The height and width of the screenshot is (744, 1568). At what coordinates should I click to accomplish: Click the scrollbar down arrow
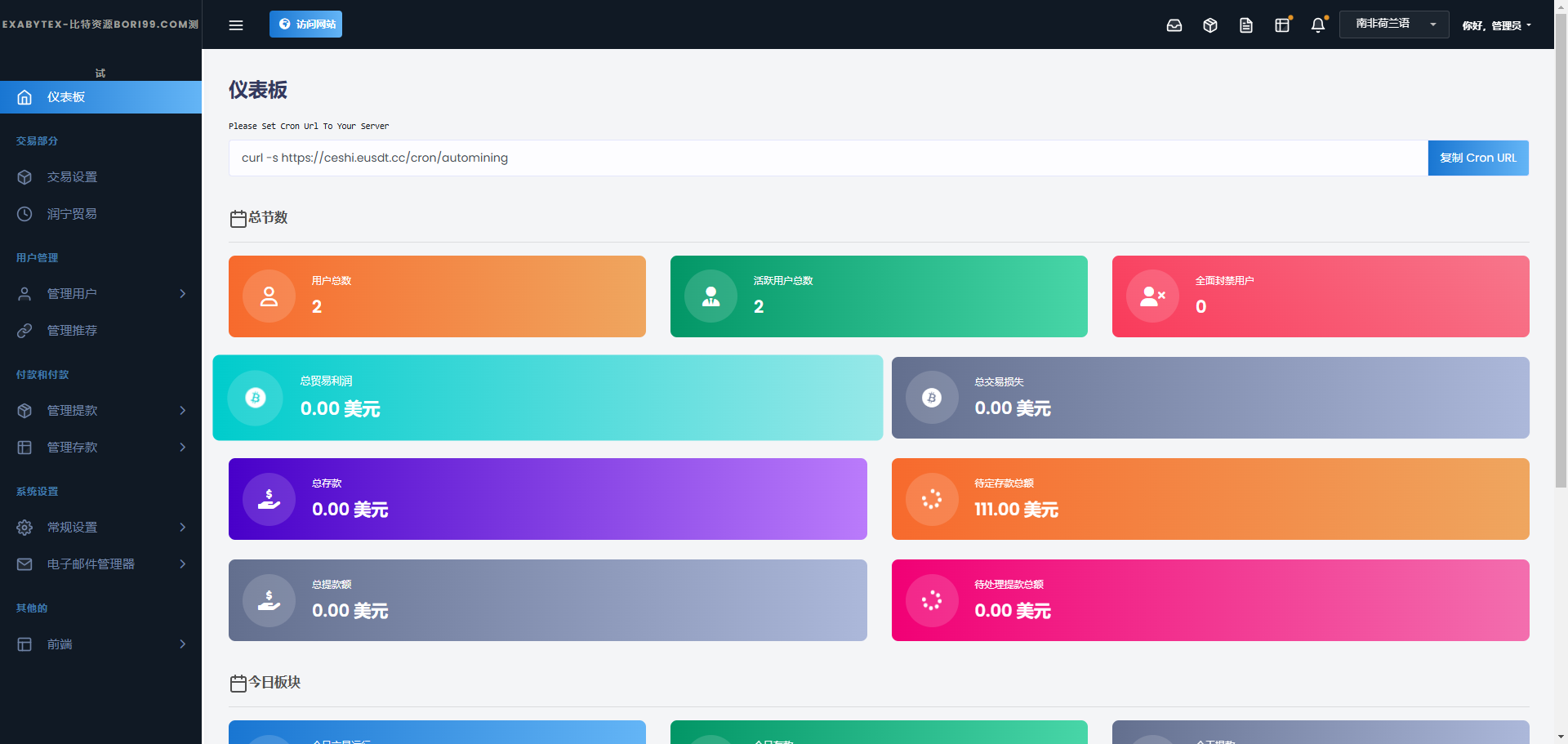pyautogui.click(x=1561, y=737)
